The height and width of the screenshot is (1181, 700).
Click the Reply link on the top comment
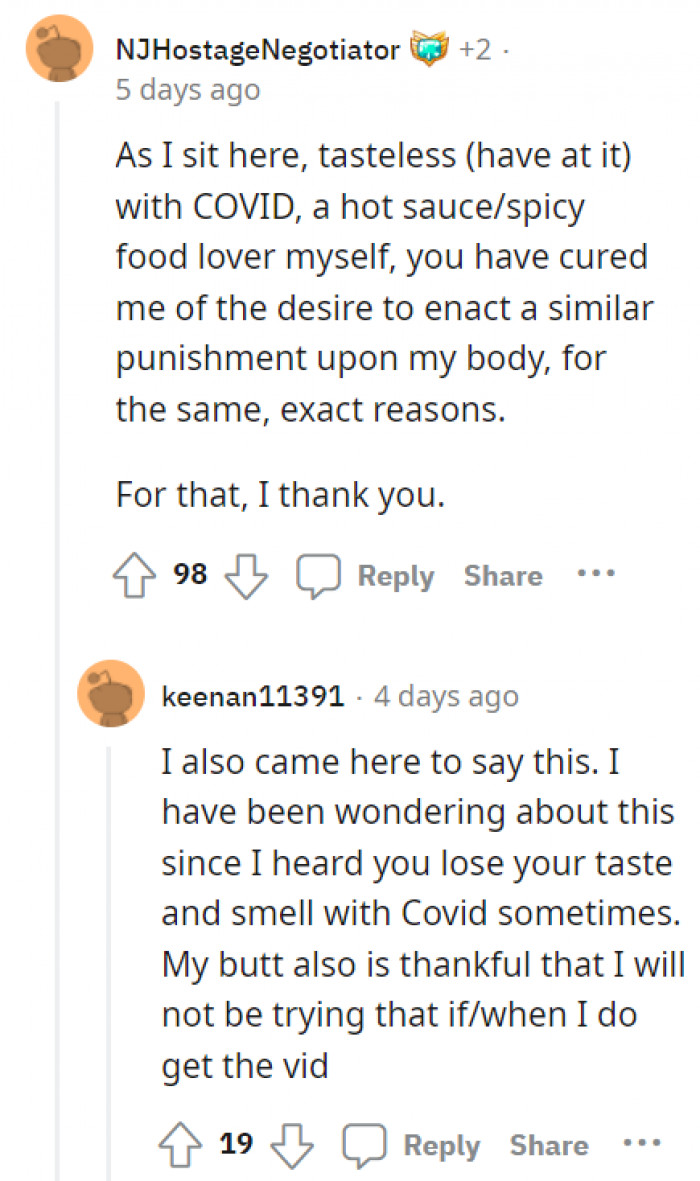(x=396, y=575)
